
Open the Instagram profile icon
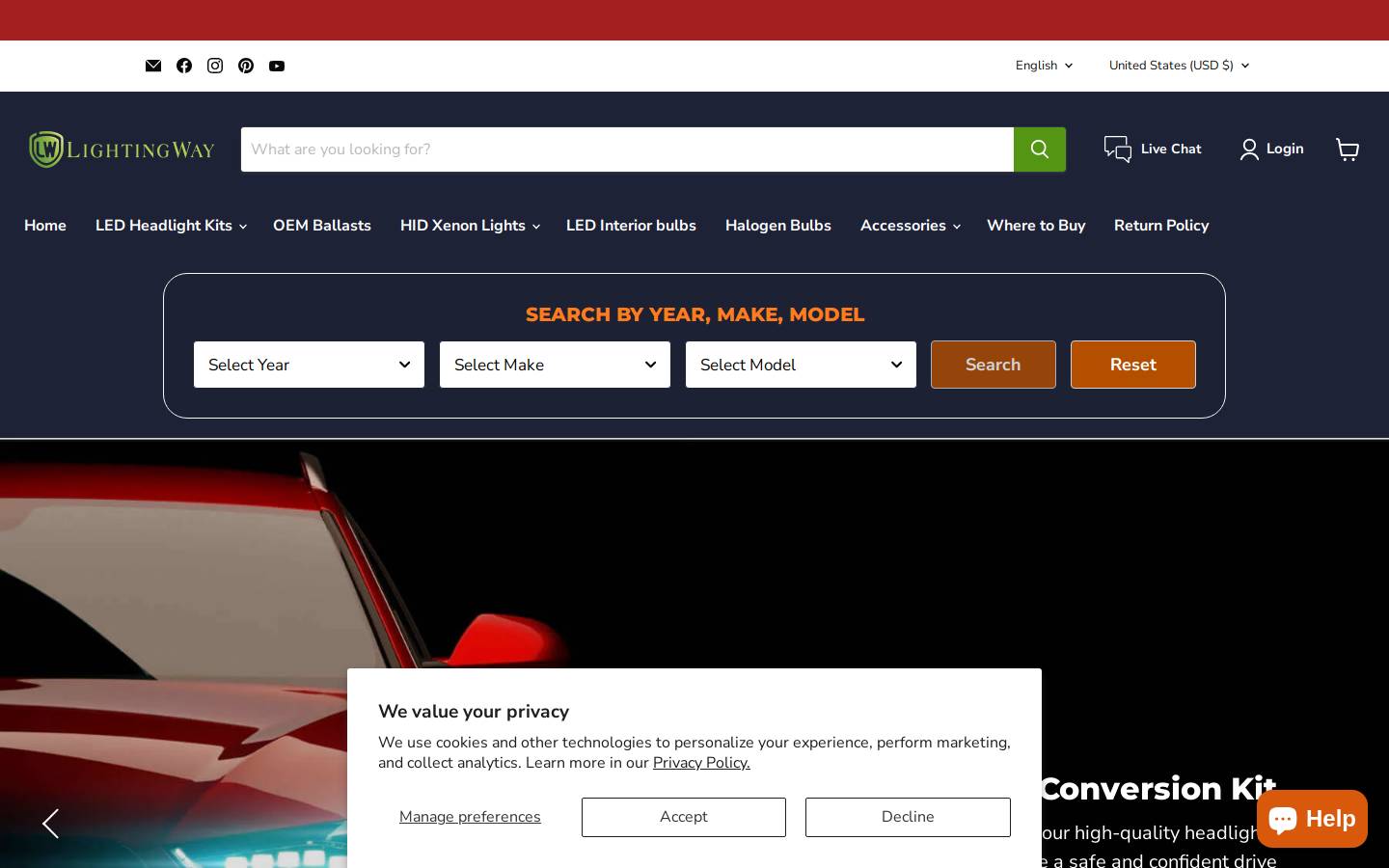tap(215, 66)
